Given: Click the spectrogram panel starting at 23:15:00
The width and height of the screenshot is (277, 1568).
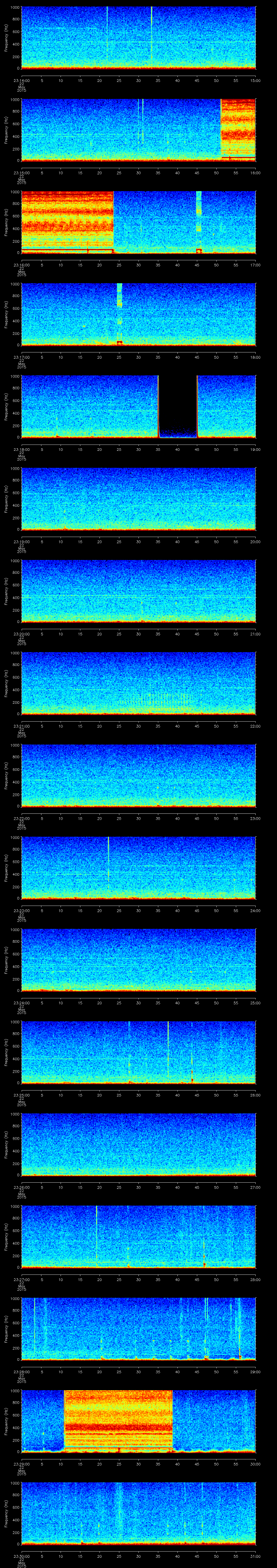Looking at the screenshot, I should tap(138, 130).
